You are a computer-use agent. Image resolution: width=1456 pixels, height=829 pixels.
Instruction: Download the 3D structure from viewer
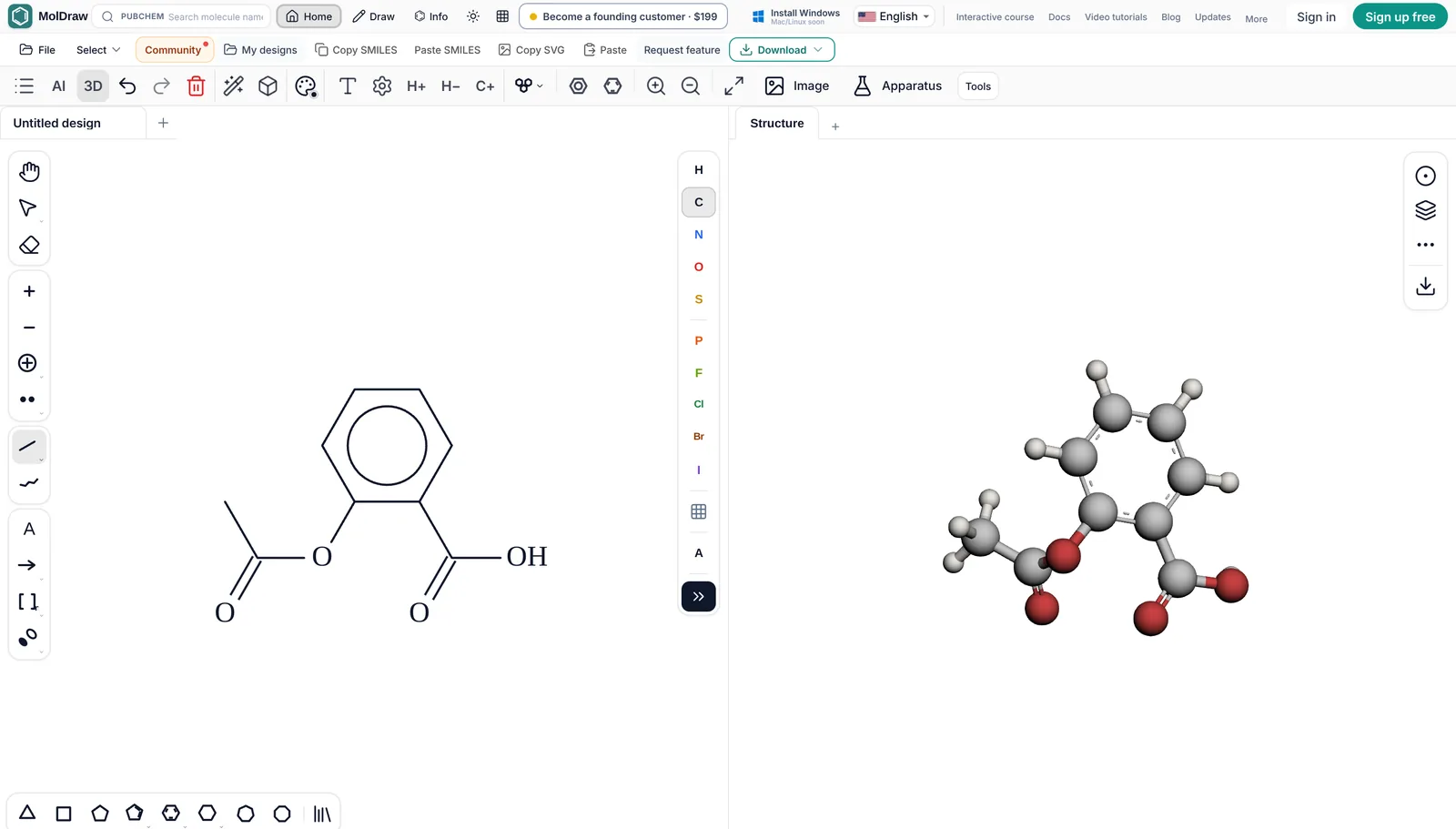(x=1426, y=287)
